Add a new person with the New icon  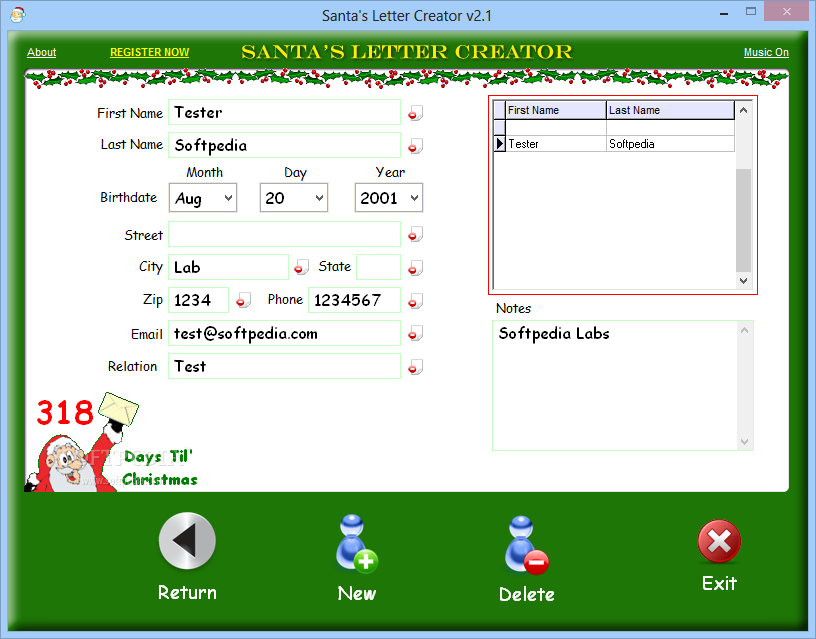[357, 544]
